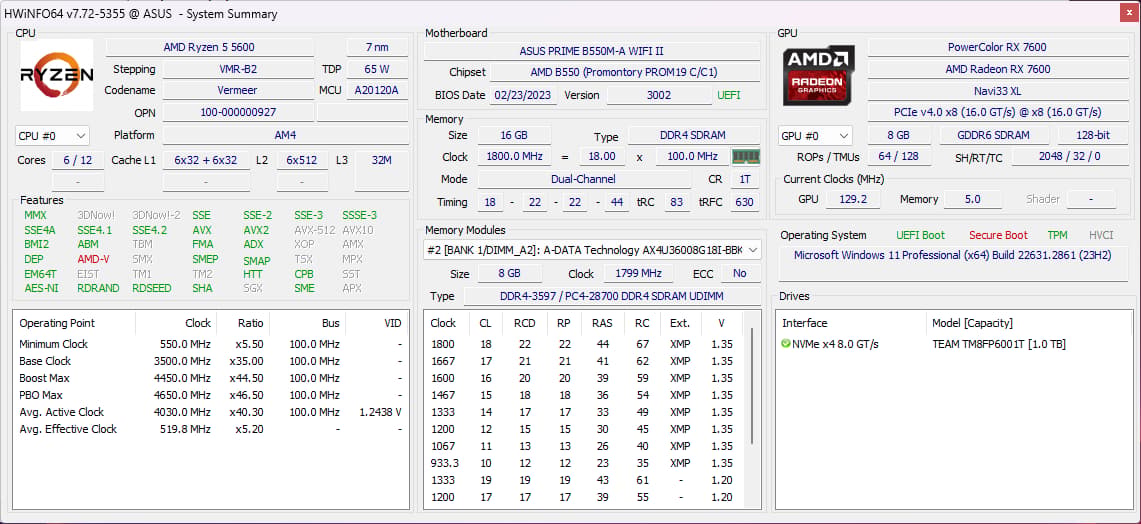This screenshot has width=1141, height=524.
Task: Click the ASUS PRIME B550M-A WIFI II field
Action: 592,52
